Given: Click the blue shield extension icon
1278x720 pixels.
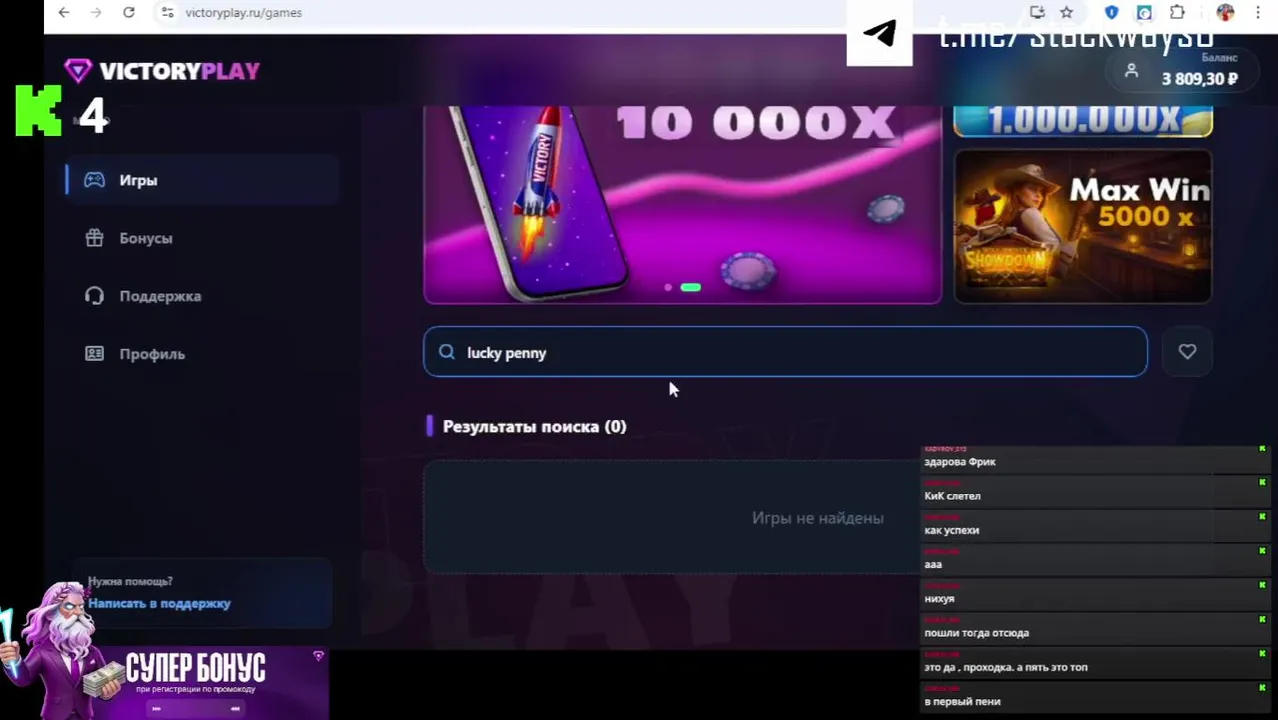Looking at the screenshot, I should coord(1111,12).
